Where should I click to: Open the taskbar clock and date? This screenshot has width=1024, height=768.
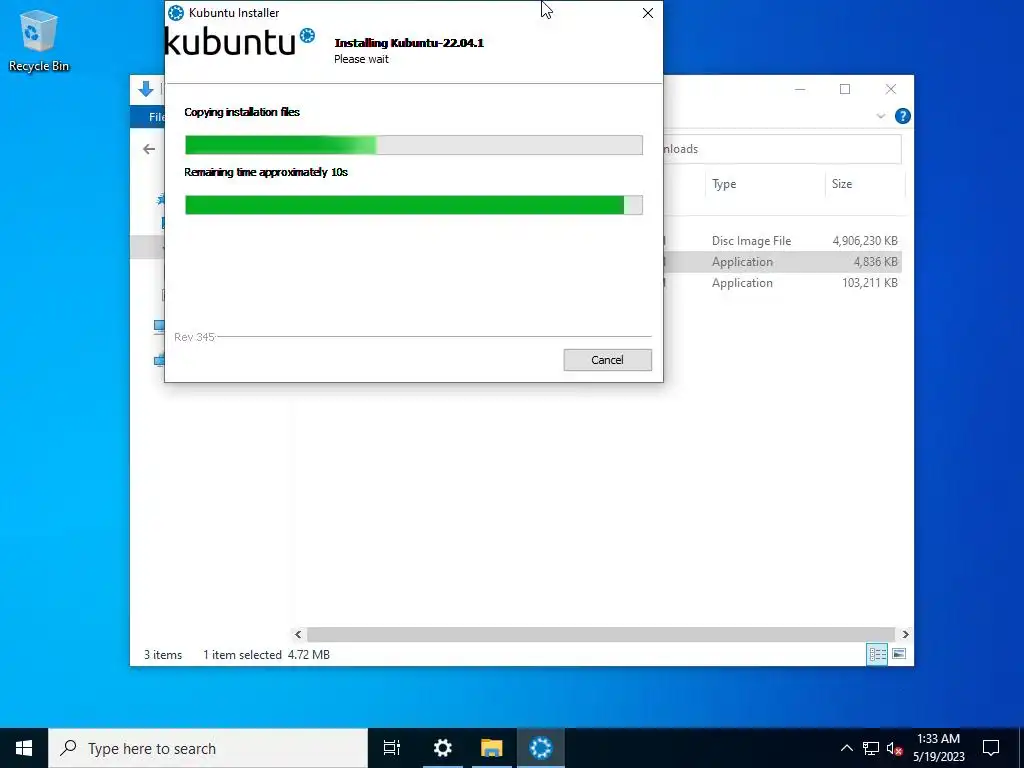938,748
